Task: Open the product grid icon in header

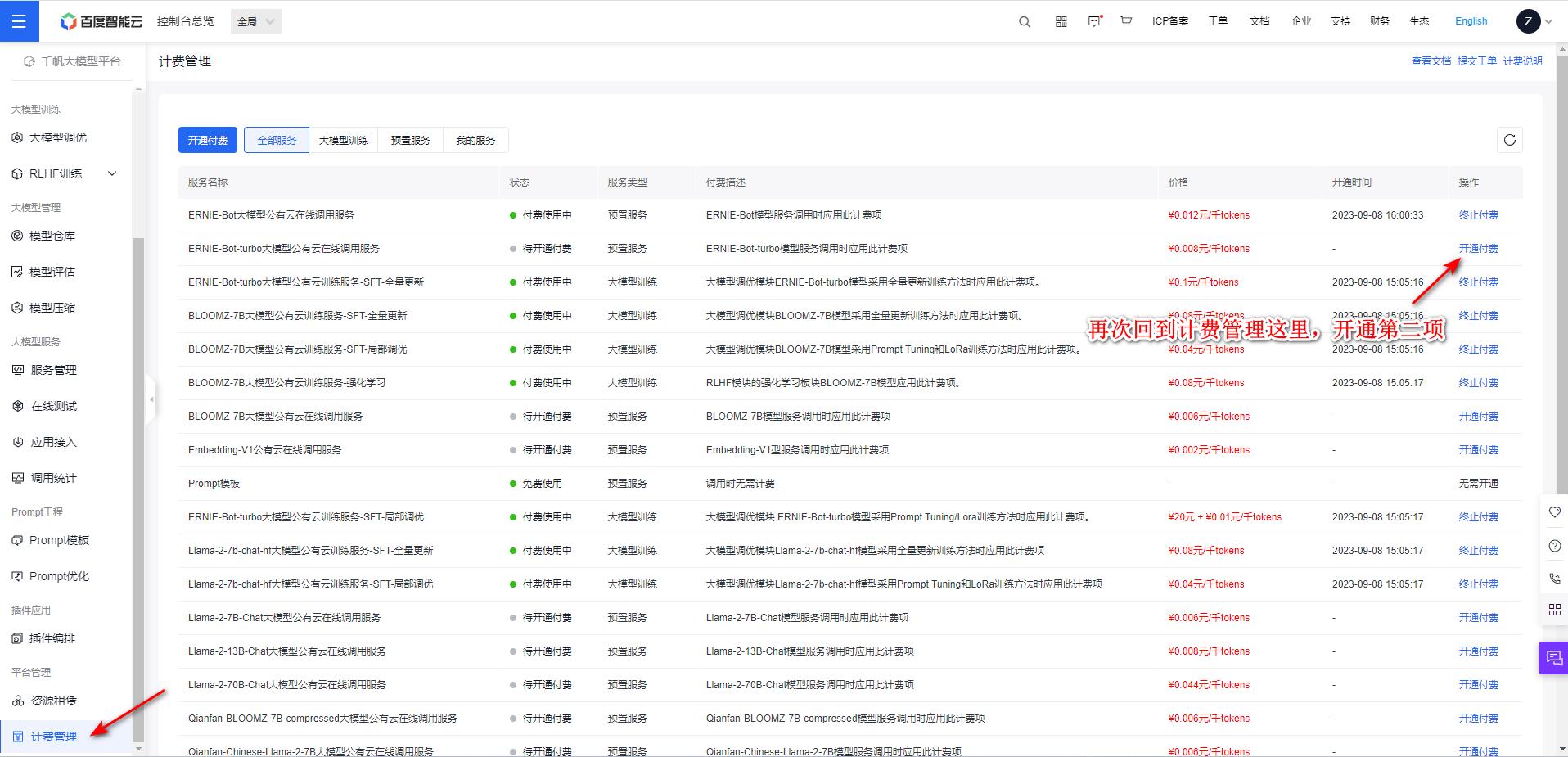Action: coord(1061,22)
